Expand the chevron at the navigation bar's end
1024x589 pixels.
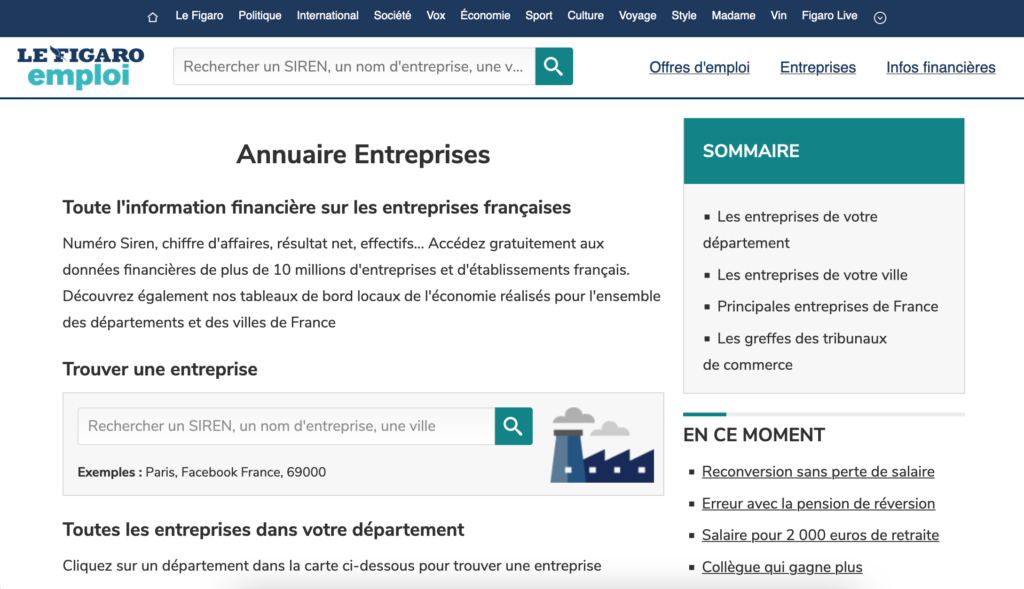click(880, 16)
